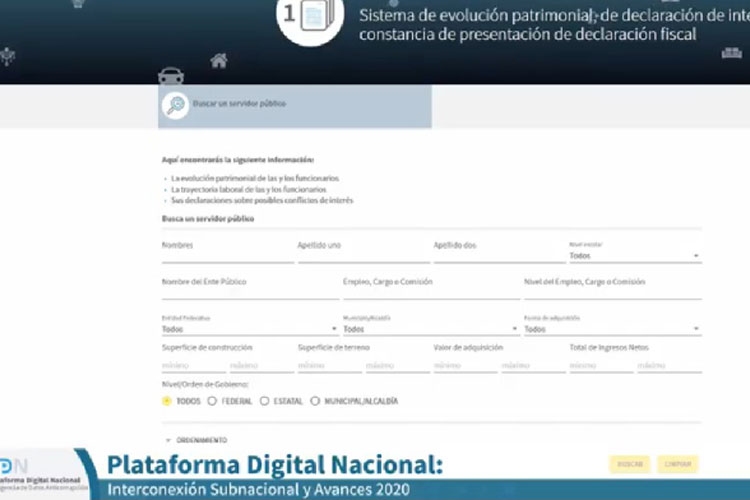Click máximo field under Total de Ingresos Netos
Screen dimensions: 750x500
[669, 366]
